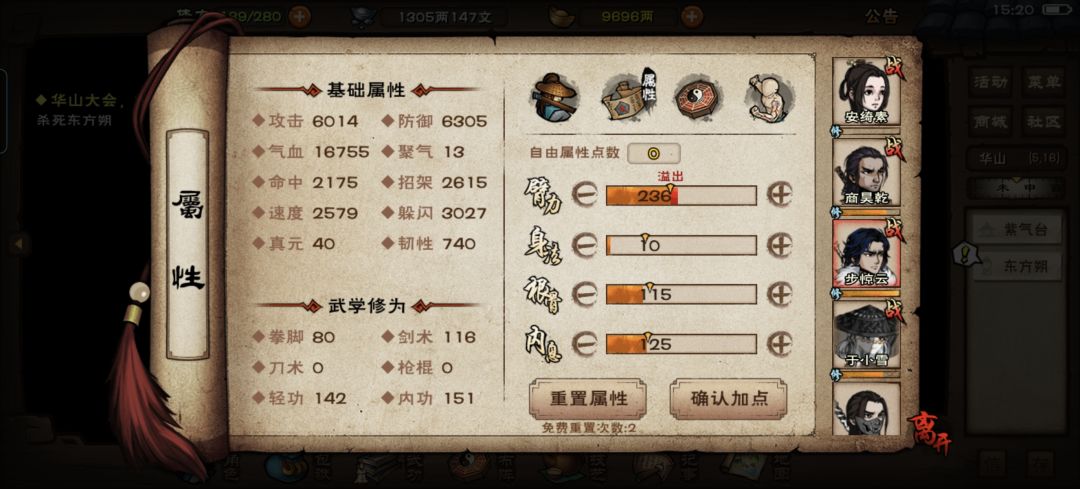Decrease 臂力 with its minus button
The width and height of the screenshot is (1080, 489).
[x=584, y=196]
